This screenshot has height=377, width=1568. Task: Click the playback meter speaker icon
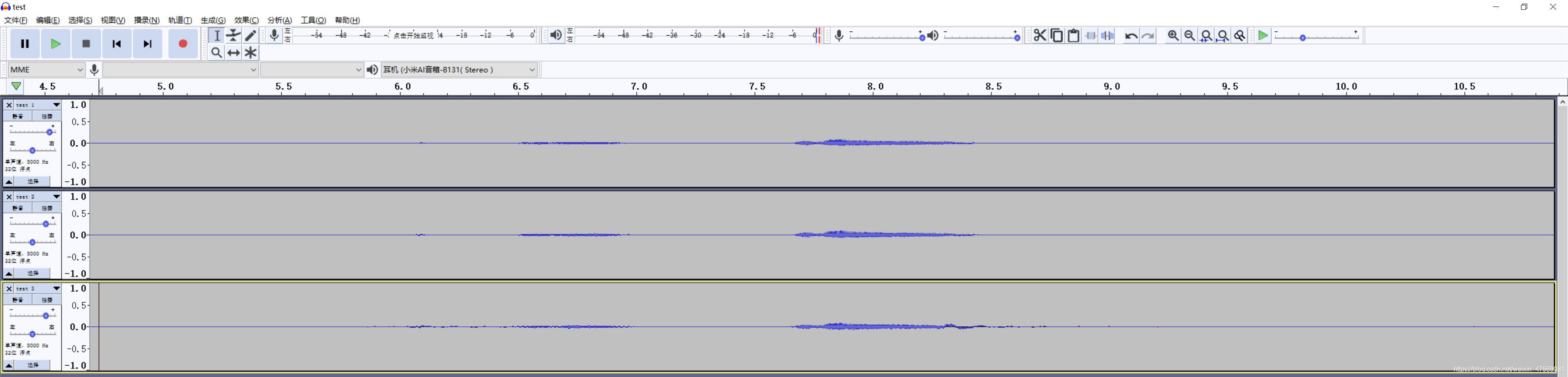point(556,35)
